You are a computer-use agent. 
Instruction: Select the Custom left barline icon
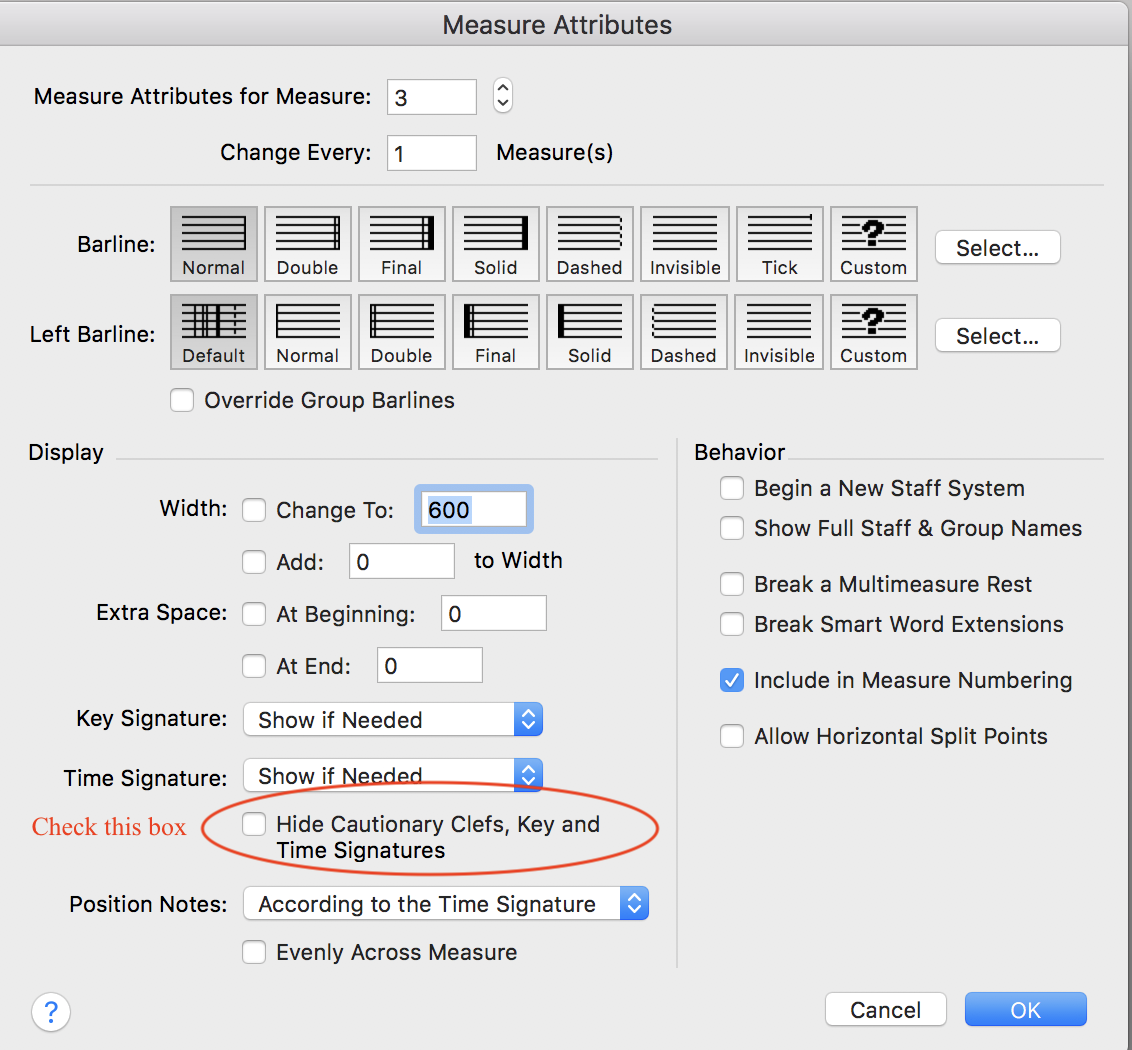pos(873,331)
